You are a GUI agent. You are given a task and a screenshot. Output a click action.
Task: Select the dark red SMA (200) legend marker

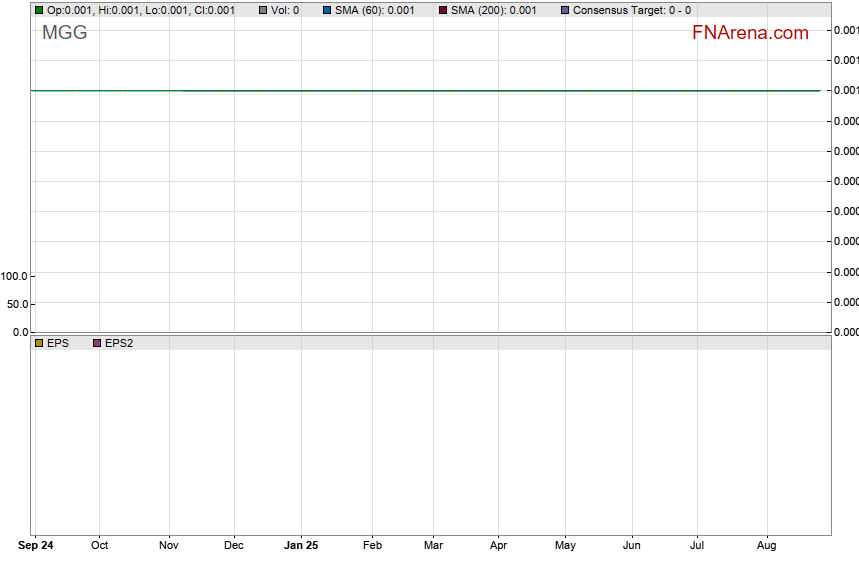click(x=443, y=10)
